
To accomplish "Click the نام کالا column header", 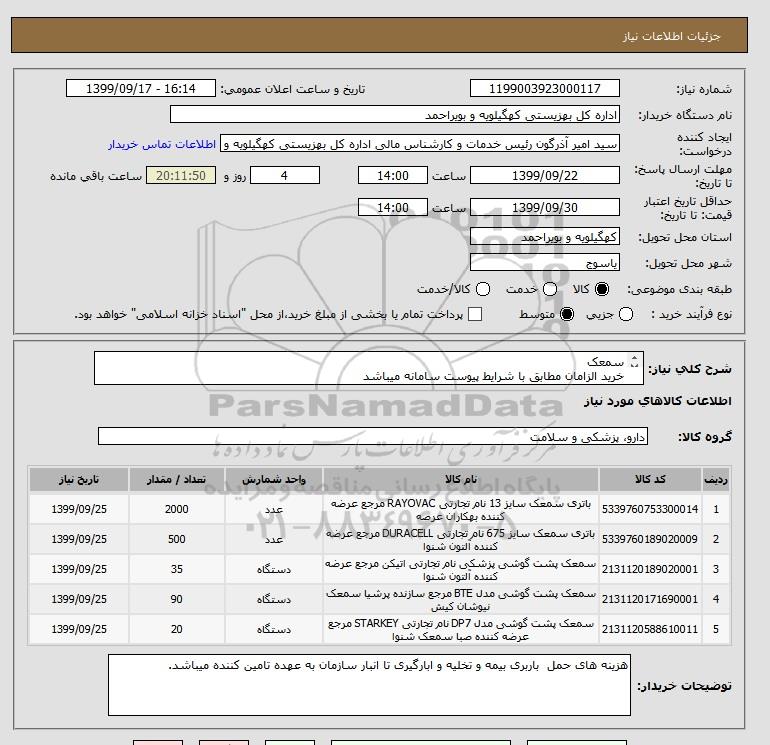I will tap(461, 479).
